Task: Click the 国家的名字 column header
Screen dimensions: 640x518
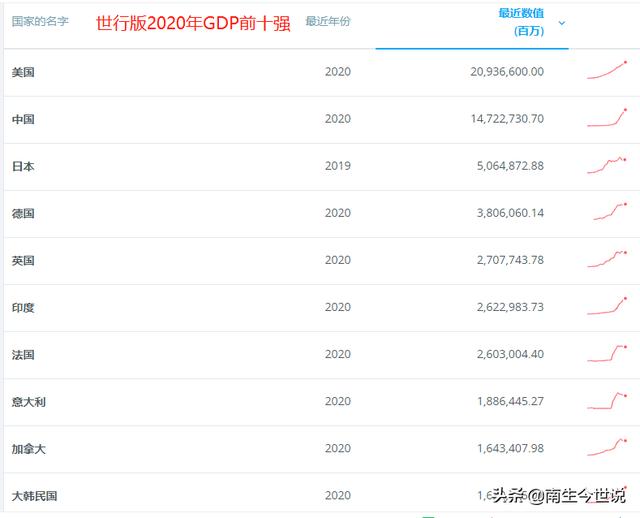Action: pyautogui.click(x=40, y=21)
